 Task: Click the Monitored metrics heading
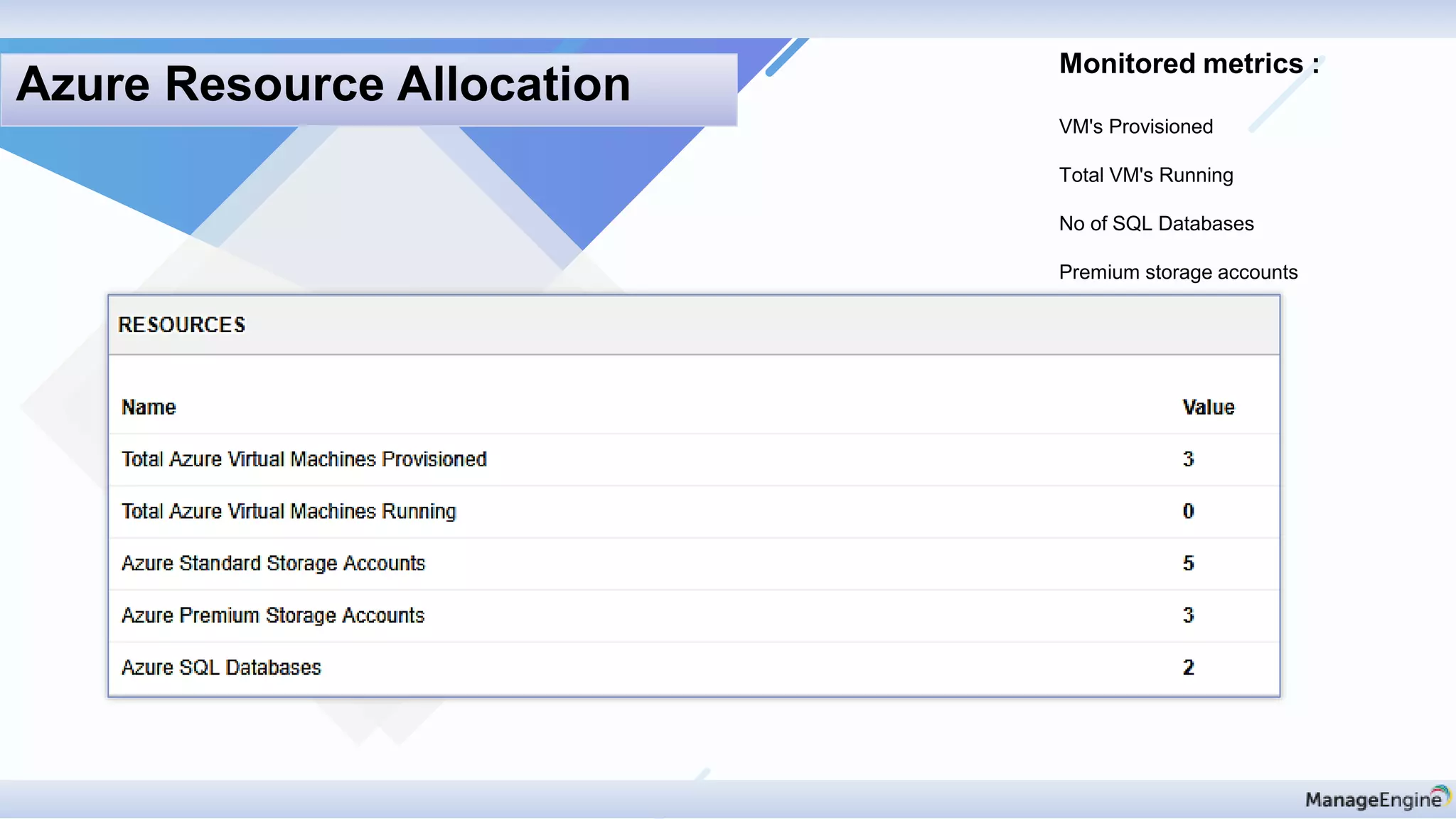click(x=1189, y=64)
